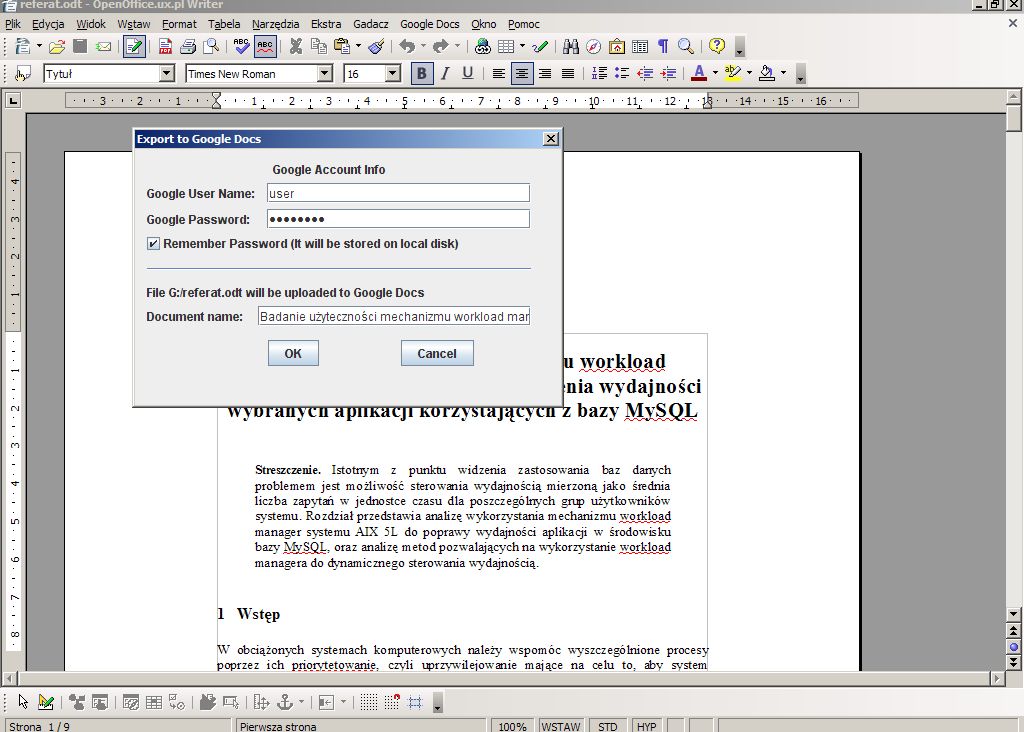
Task: Select Justified alignment button
Action: point(568,74)
